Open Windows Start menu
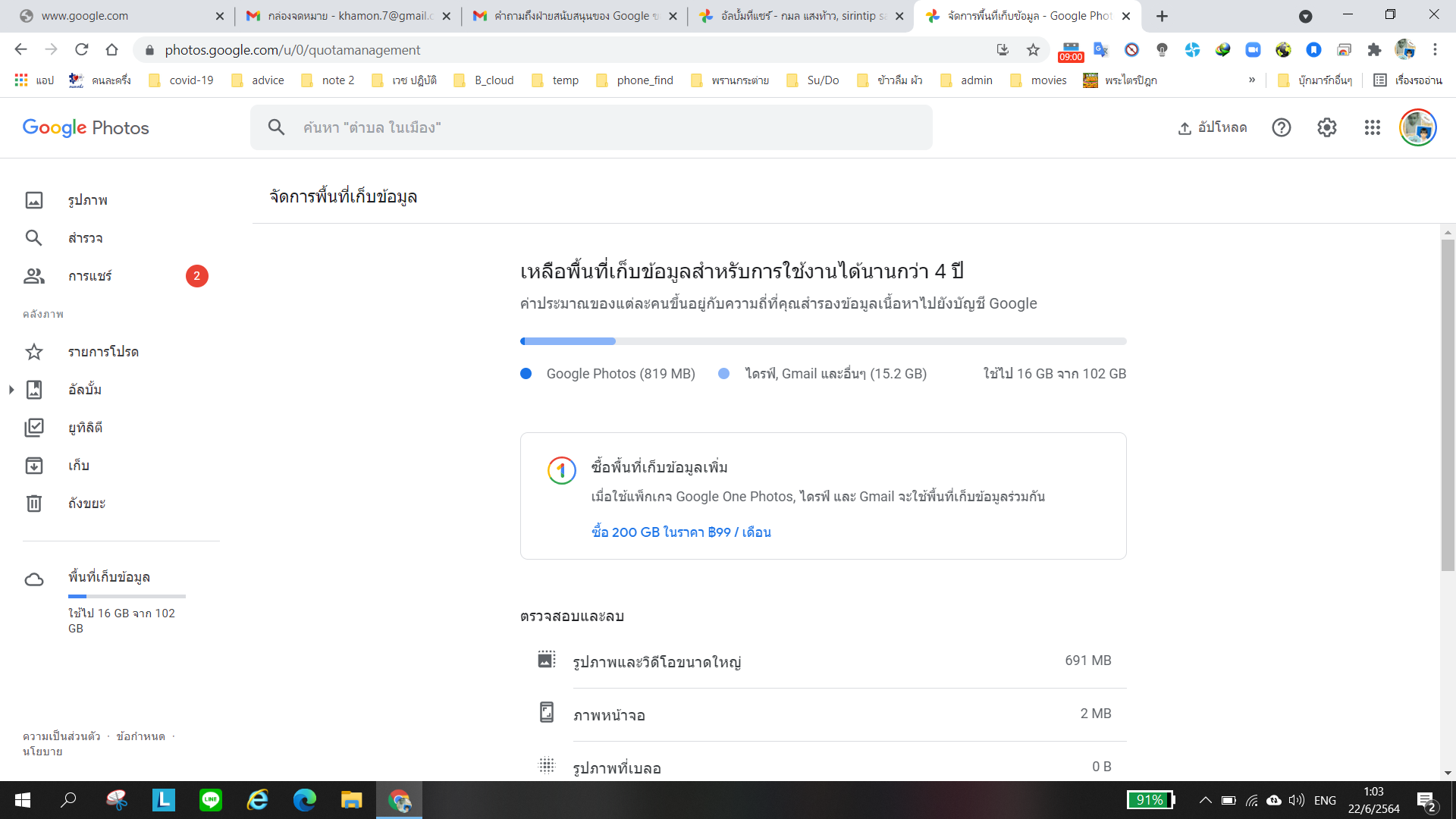This screenshot has width=1456, height=819. click(23, 800)
